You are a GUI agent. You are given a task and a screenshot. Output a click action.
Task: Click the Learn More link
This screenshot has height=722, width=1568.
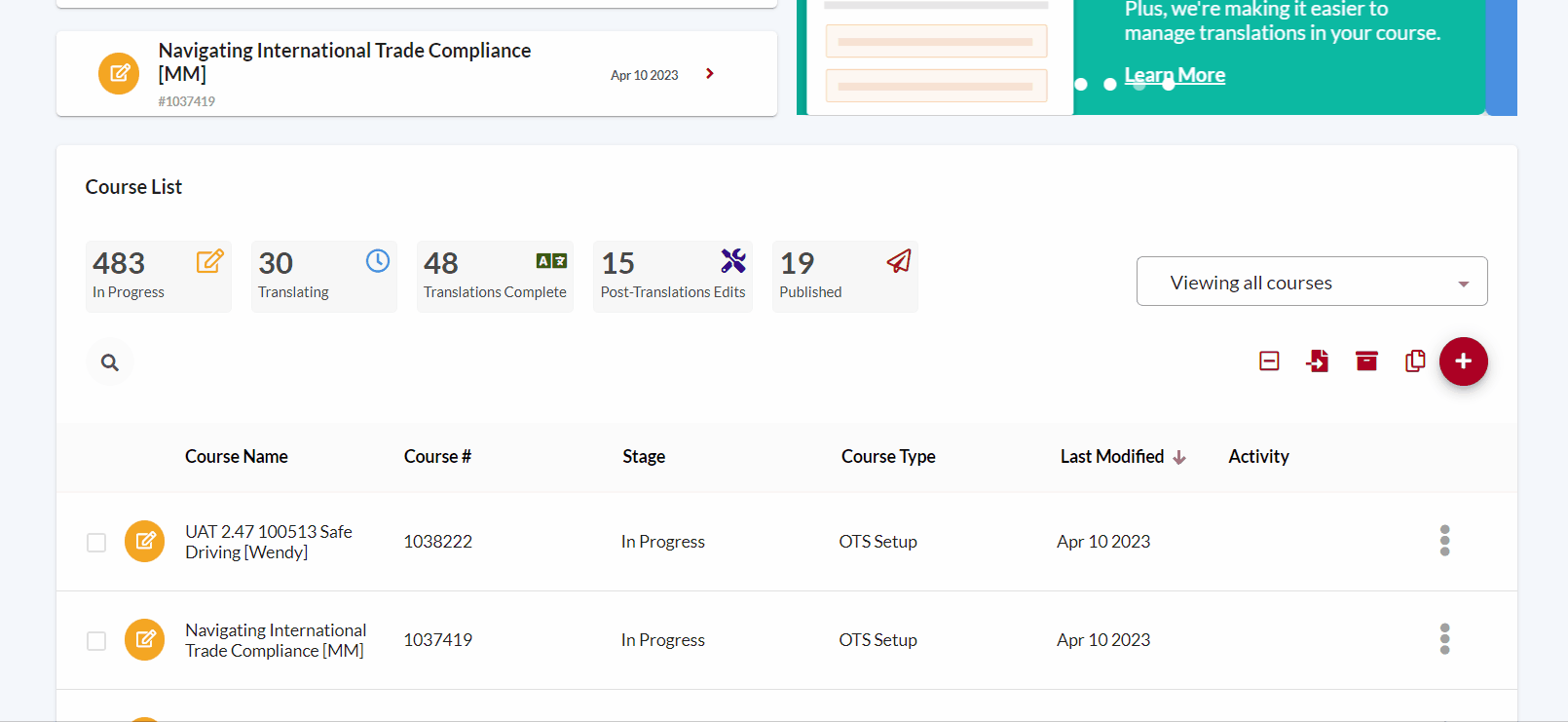[x=1175, y=75]
